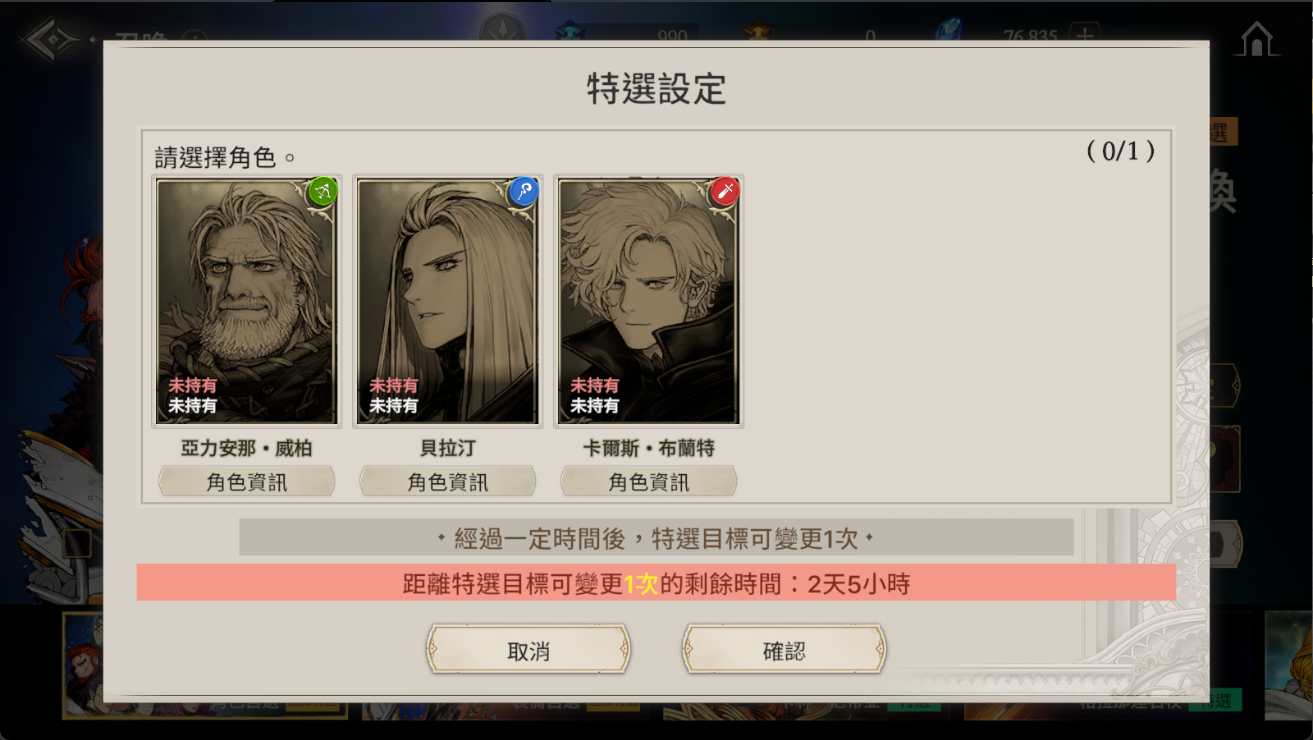This screenshot has height=740, width=1313.
Task: Select the 亞力安那・威柏 character card
Action: 246,301
